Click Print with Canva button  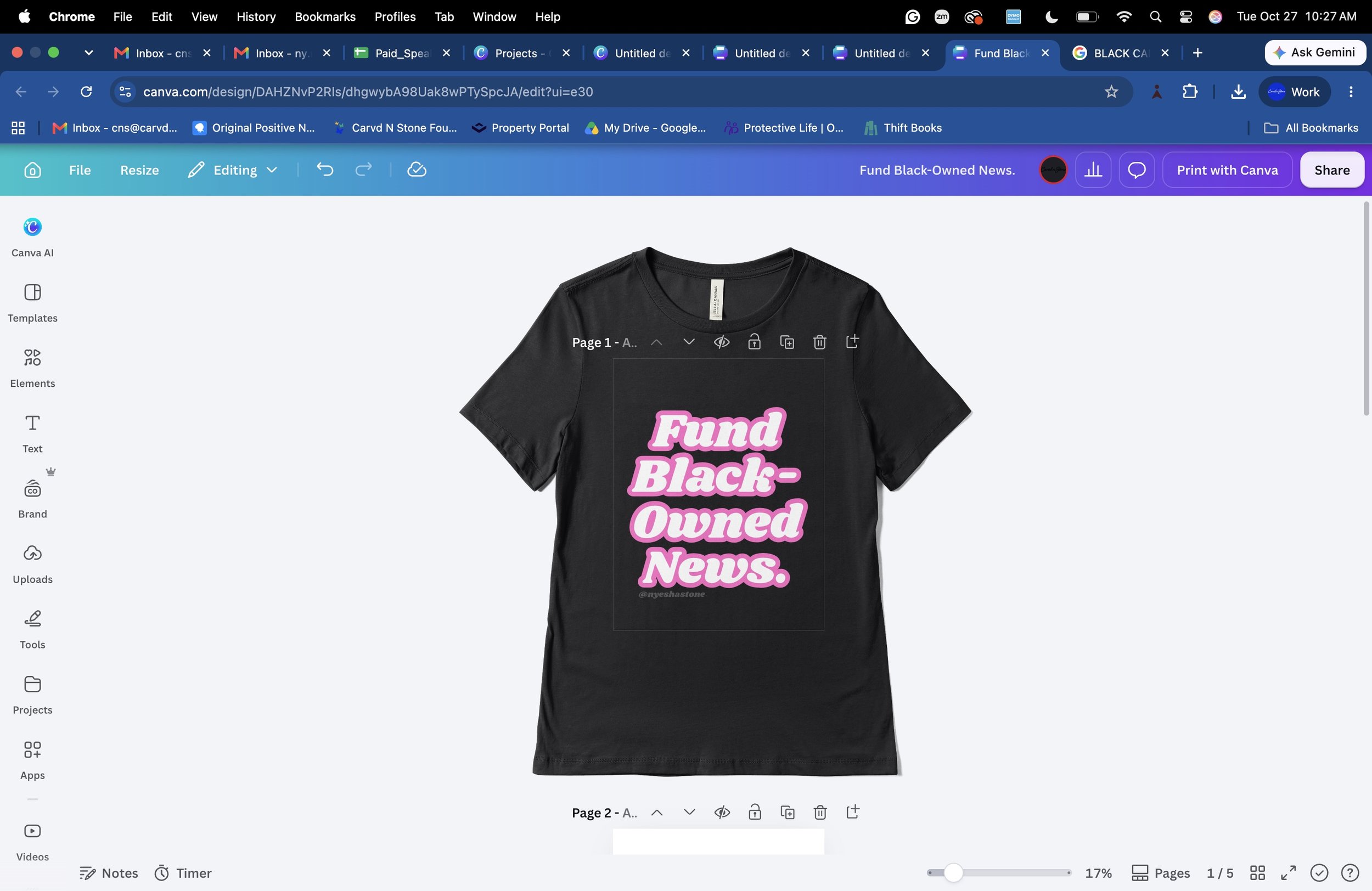1227,170
